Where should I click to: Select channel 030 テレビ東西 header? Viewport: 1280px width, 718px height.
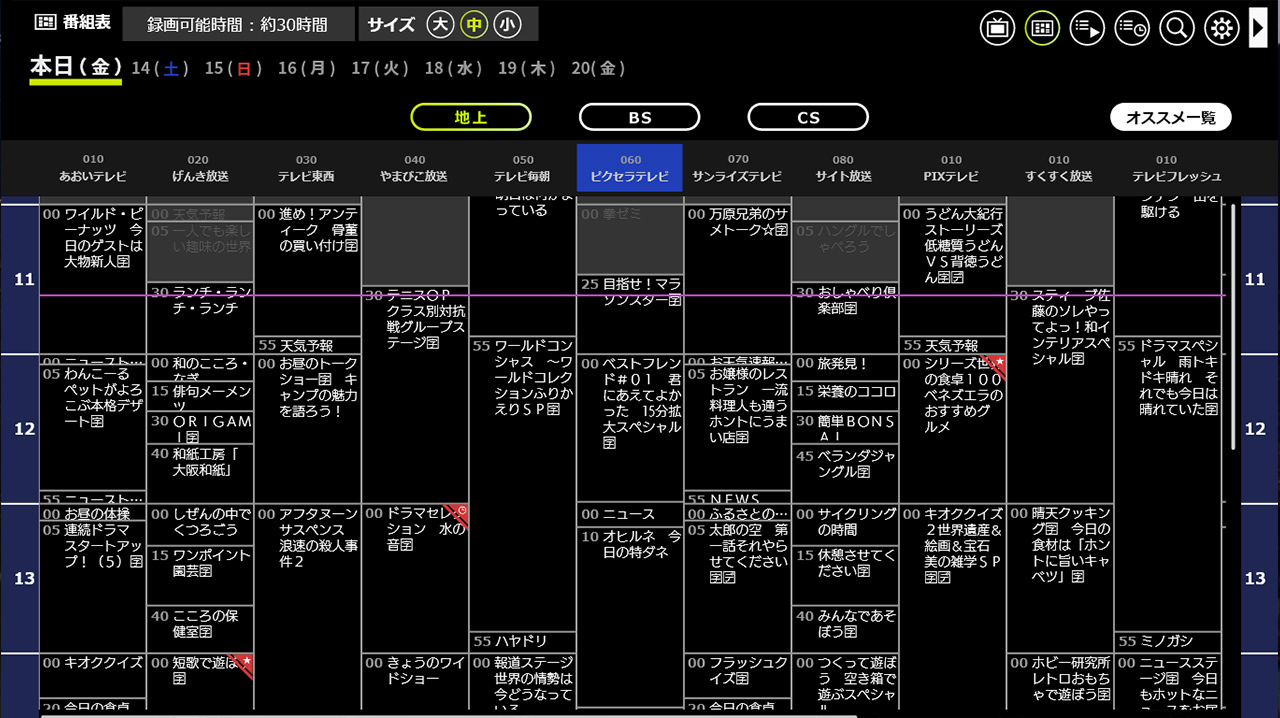point(307,168)
